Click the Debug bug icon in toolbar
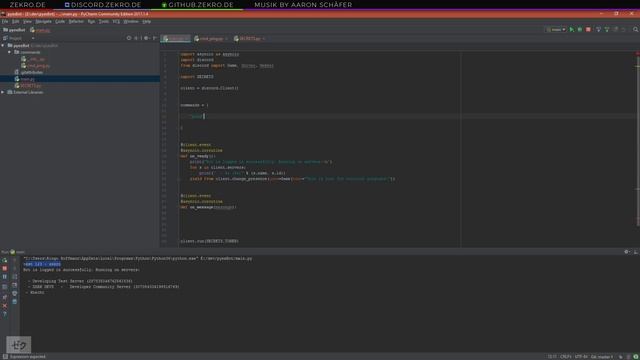Image resolution: width=640 pixels, height=360 pixels. 580,29
